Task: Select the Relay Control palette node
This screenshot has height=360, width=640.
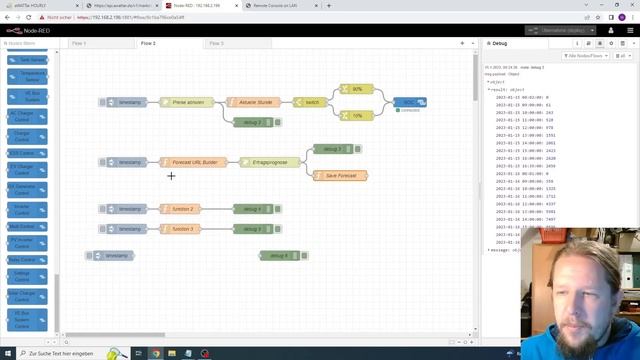Action: [27, 260]
